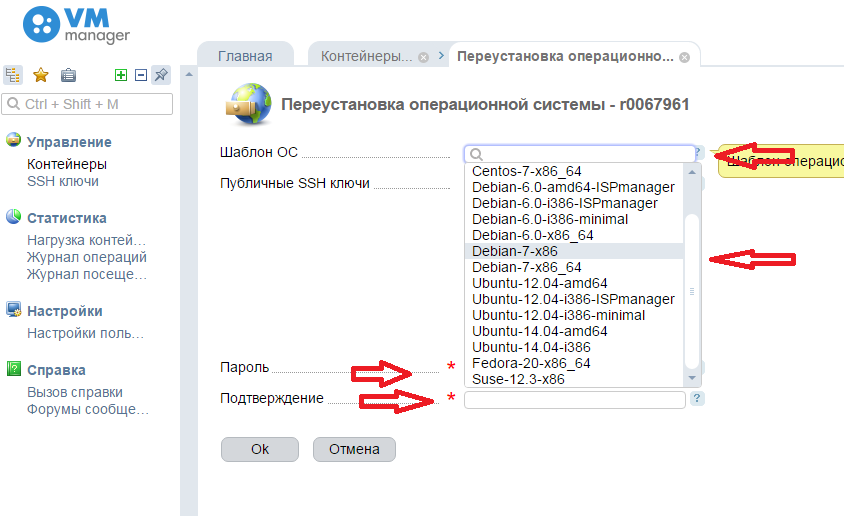Click the Статистика pie chart icon

pyautogui.click(x=13, y=216)
